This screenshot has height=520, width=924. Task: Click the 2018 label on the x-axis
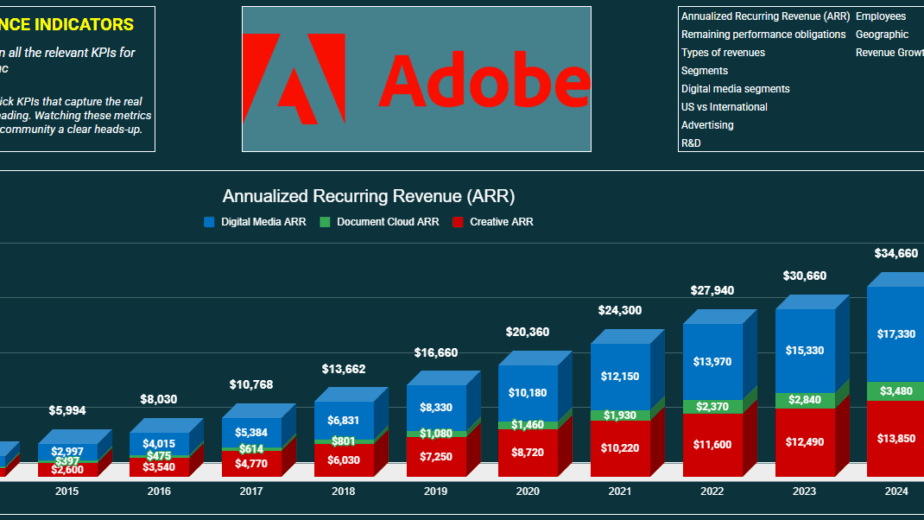pos(343,492)
